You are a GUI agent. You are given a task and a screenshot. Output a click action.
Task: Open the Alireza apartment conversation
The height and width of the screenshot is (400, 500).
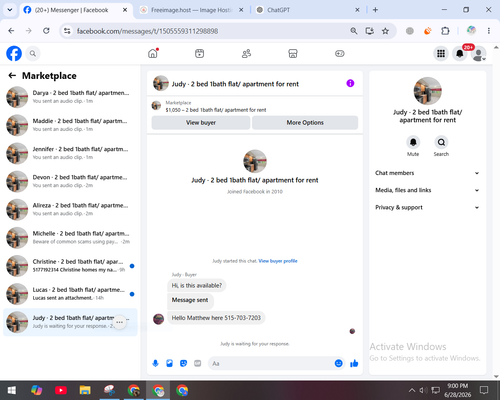70,209
